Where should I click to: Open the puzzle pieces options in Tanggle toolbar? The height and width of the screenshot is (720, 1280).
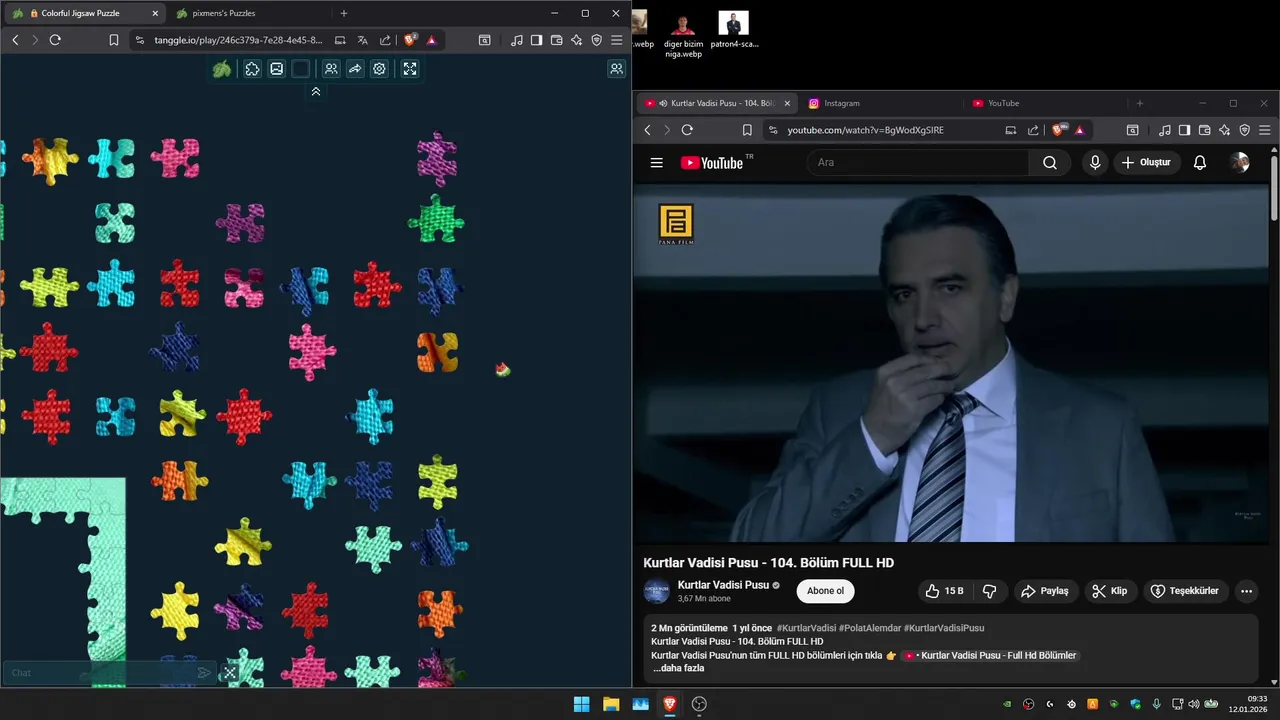point(252,69)
